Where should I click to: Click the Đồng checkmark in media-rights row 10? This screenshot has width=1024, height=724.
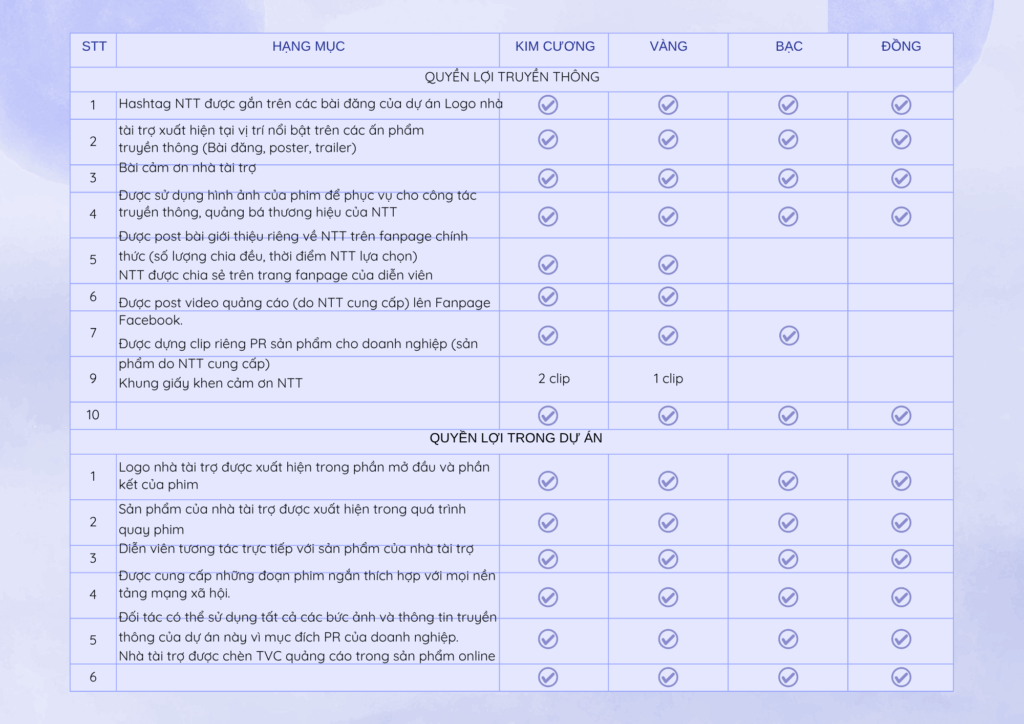click(901, 416)
